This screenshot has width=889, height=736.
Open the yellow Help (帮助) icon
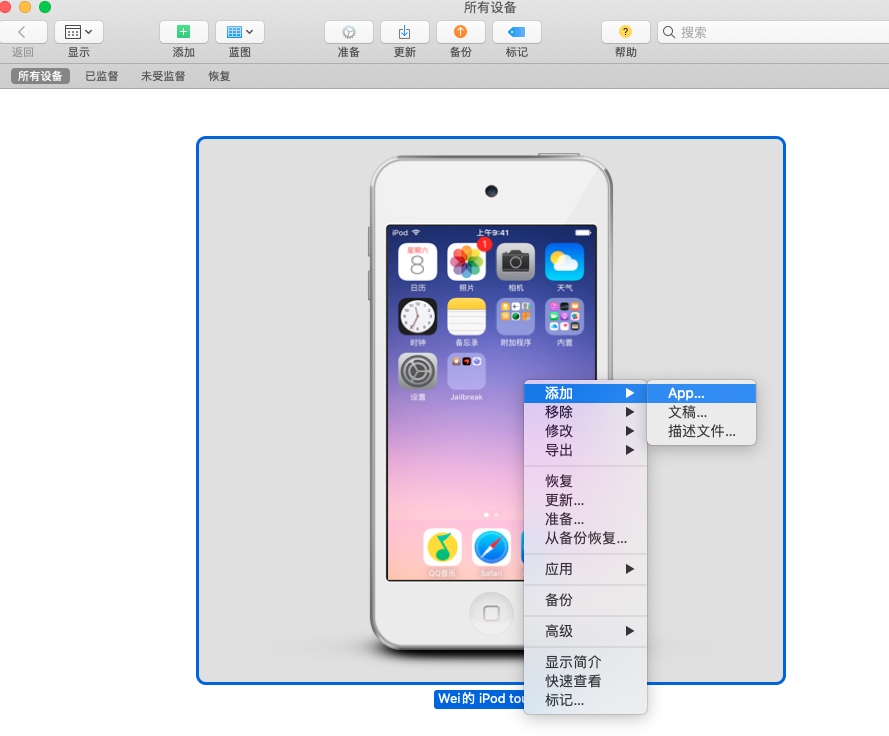tap(625, 32)
